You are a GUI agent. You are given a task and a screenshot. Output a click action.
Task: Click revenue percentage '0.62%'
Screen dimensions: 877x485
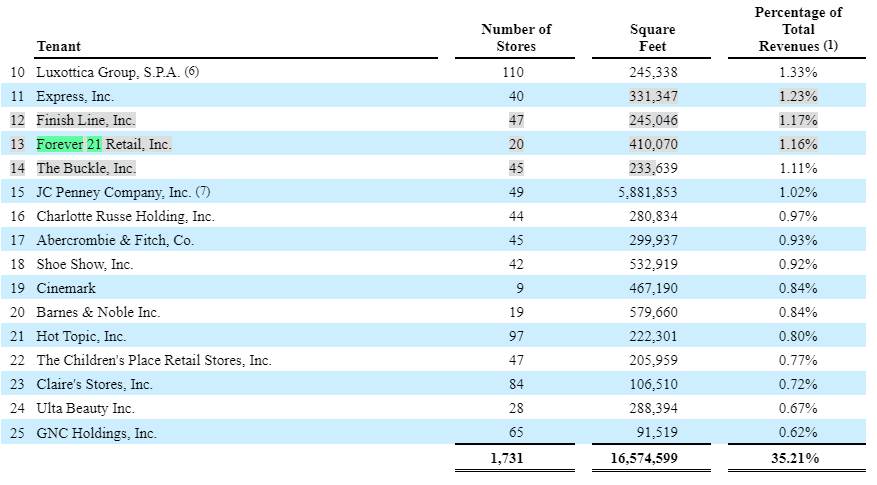click(798, 433)
